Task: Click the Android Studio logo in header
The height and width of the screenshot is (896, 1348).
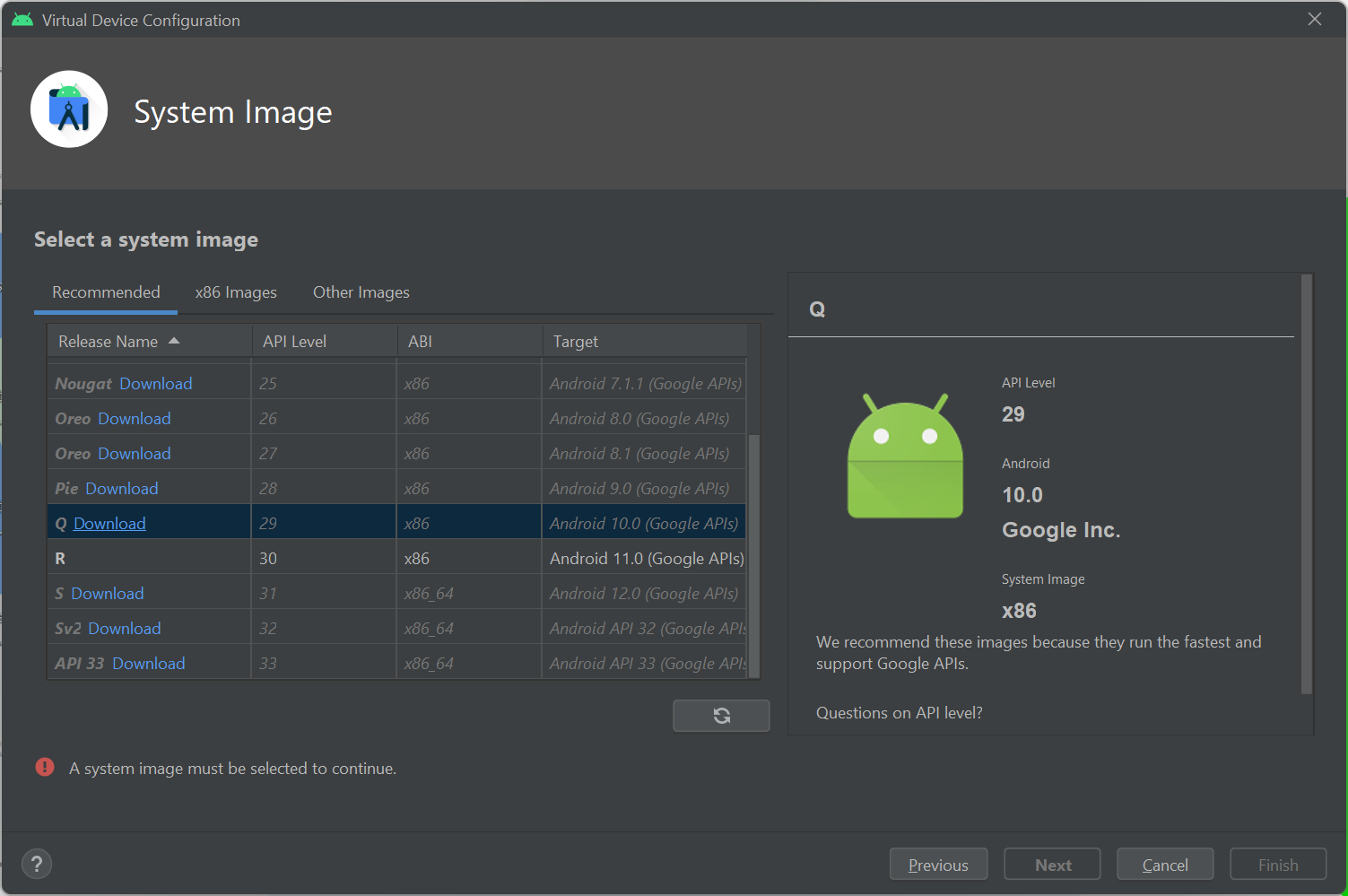Action: coord(69,109)
